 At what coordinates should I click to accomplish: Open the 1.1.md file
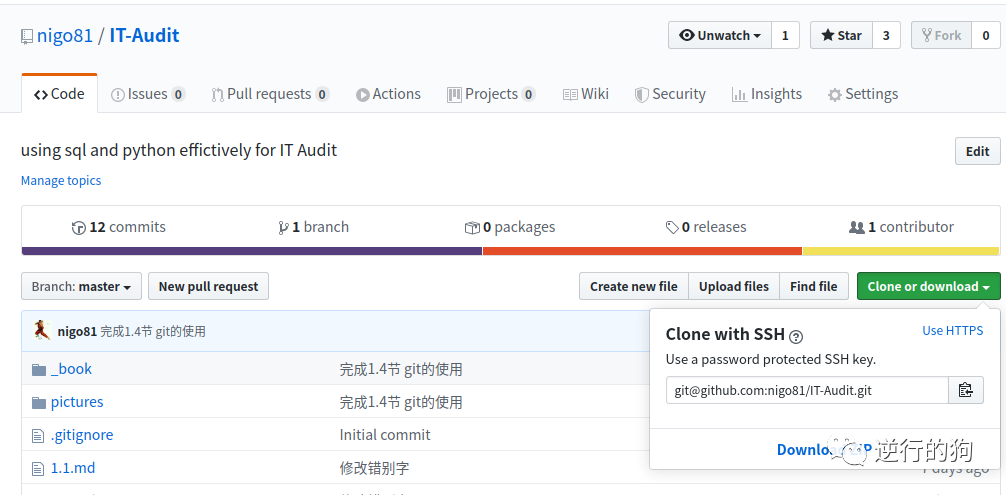(x=73, y=468)
